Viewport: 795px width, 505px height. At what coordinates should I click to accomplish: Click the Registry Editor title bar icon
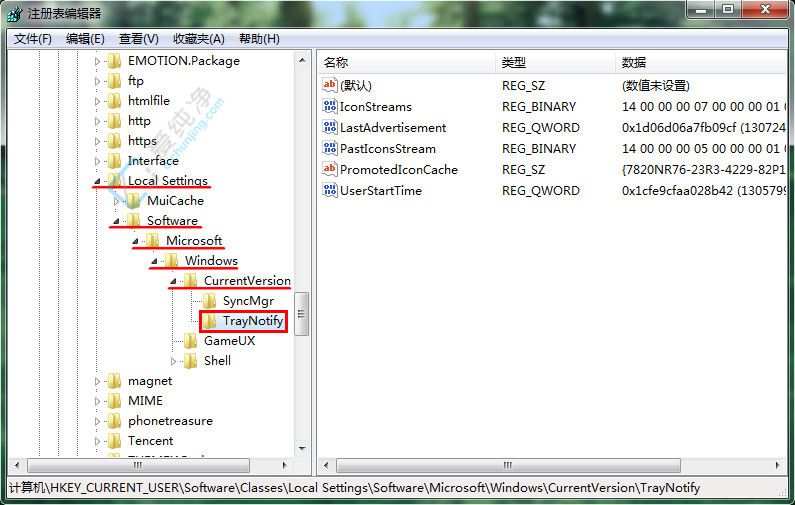pyautogui.click(x=14, y=14)
